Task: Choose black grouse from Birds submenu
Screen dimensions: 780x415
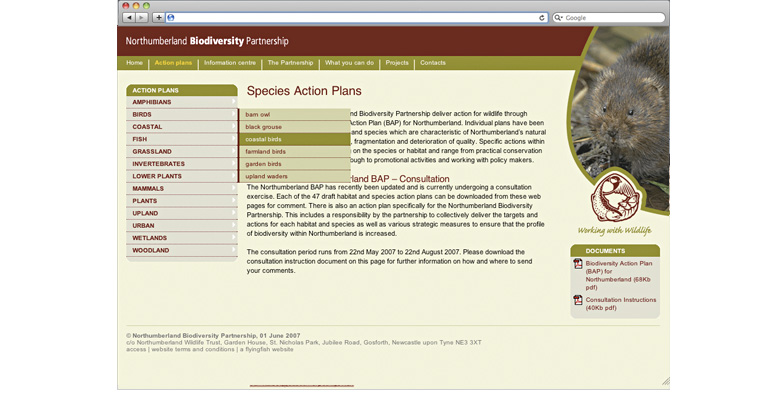Action: pyautogui.click(x=294, y=127)
